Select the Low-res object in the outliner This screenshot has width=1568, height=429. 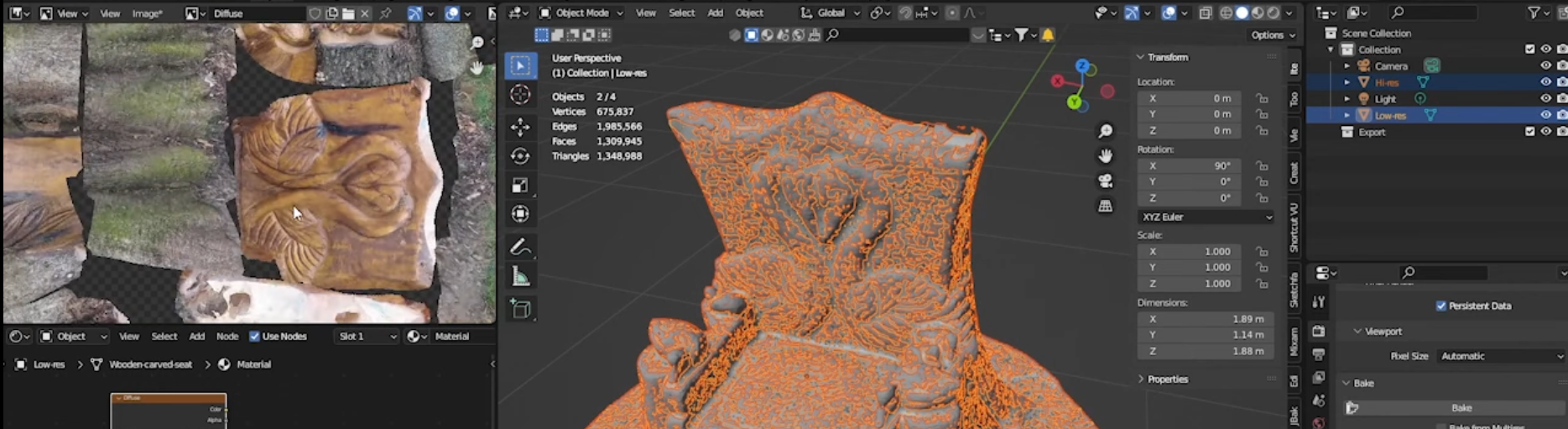pos(1390,115)
